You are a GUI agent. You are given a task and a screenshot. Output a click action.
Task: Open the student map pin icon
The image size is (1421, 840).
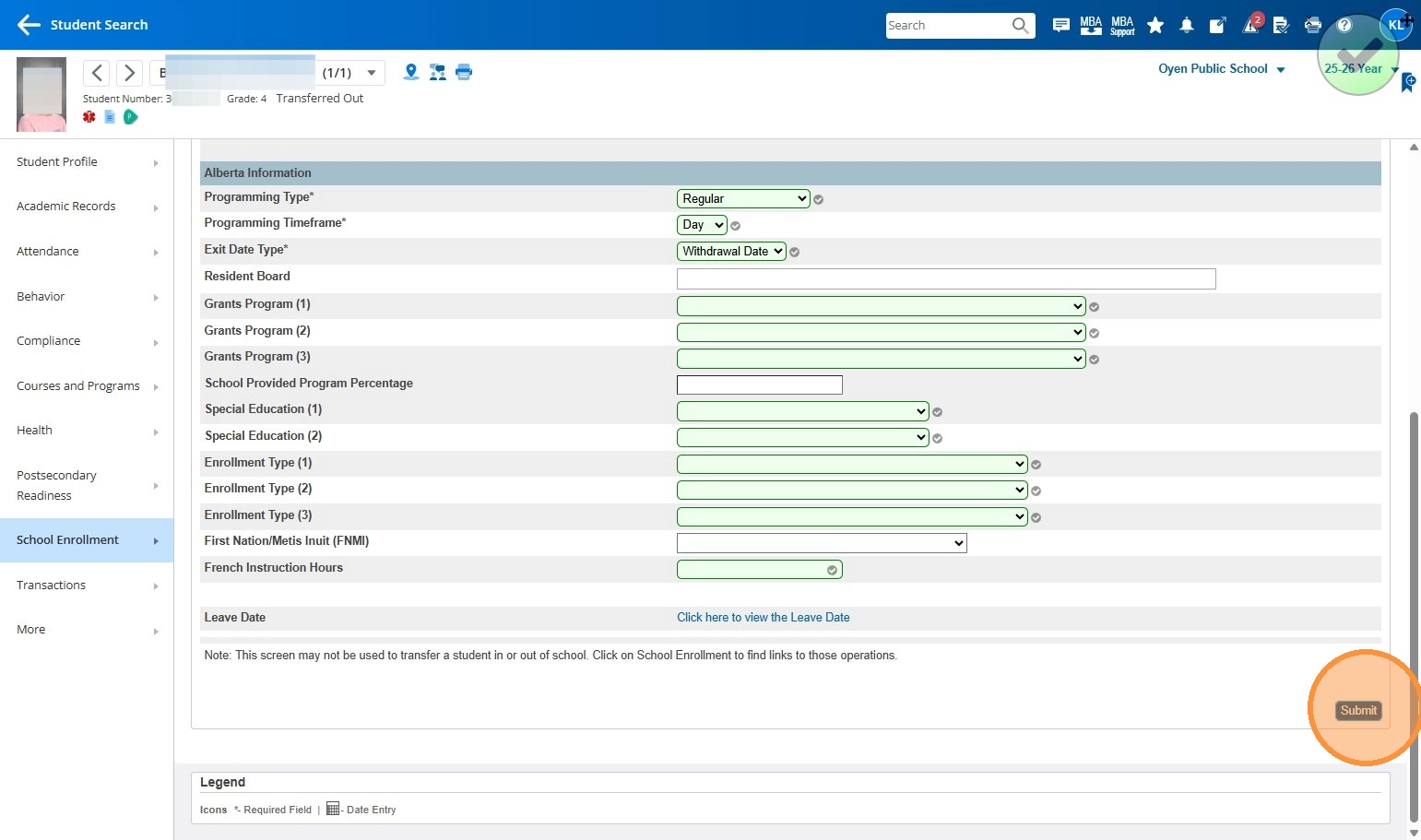[x=411, y=72]
